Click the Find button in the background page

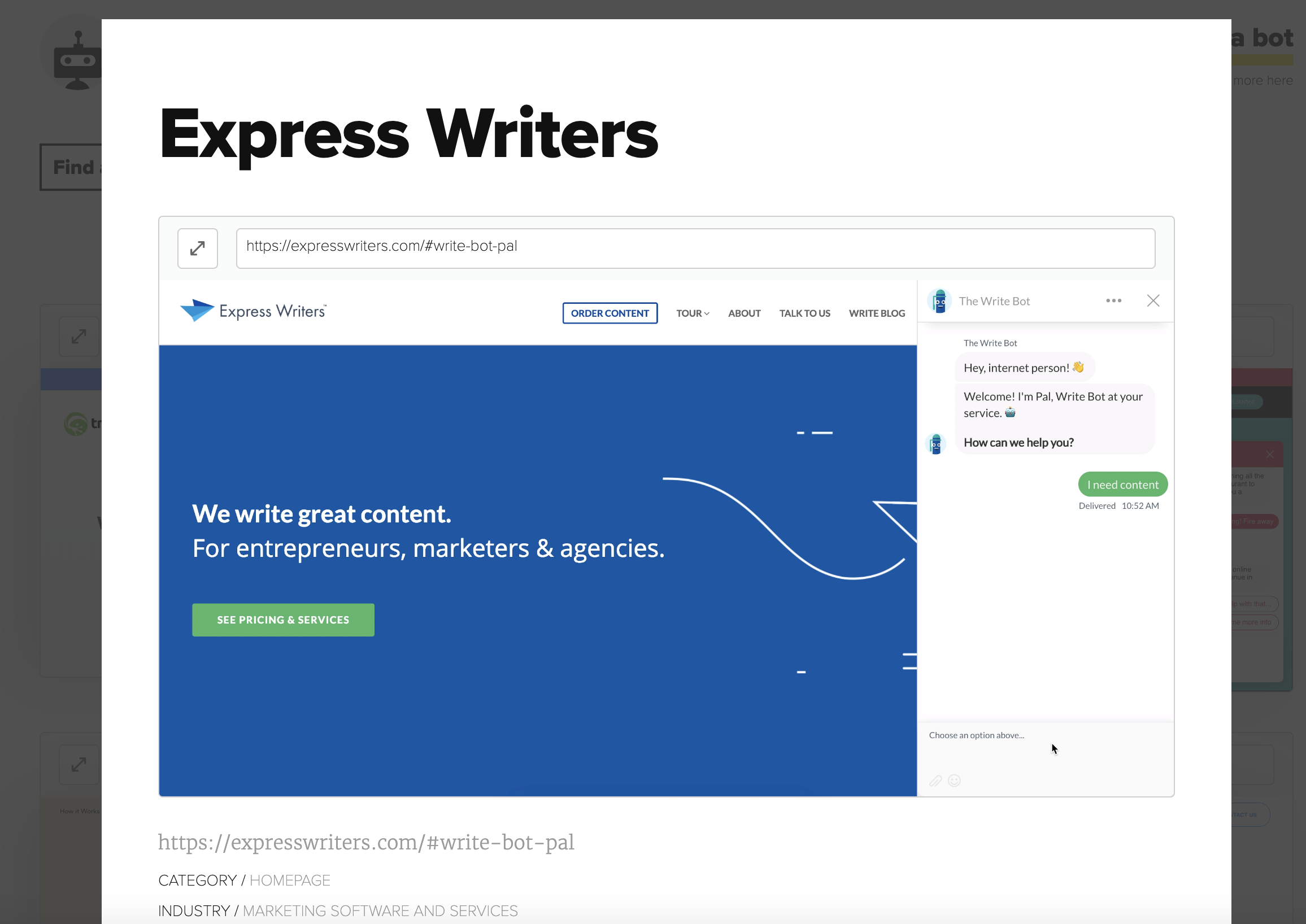coord(71,167)
